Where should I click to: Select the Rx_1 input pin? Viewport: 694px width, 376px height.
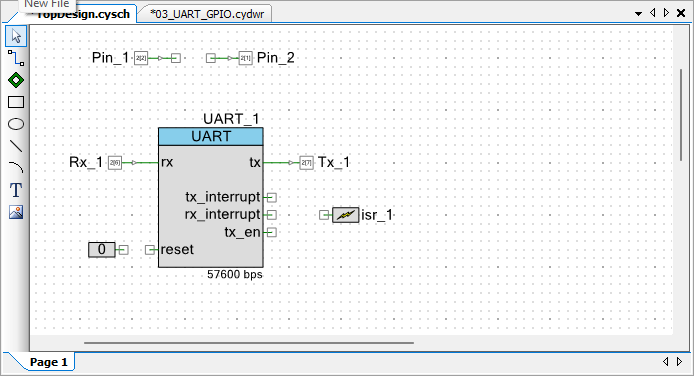pyautogui.click(x=115, y=163)
